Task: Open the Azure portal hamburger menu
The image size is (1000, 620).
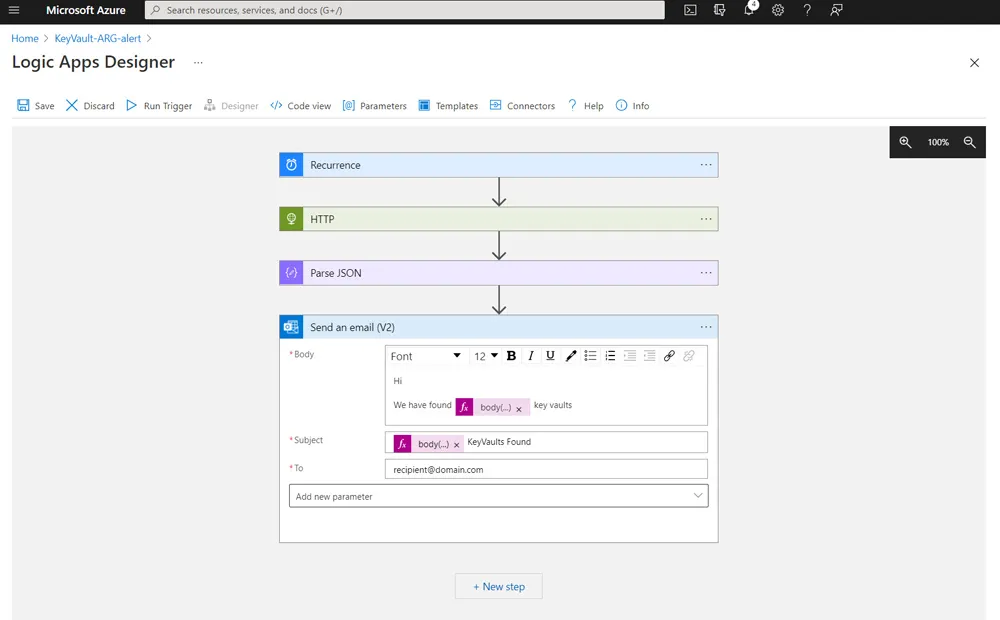Action: click(x=14, y=10)
